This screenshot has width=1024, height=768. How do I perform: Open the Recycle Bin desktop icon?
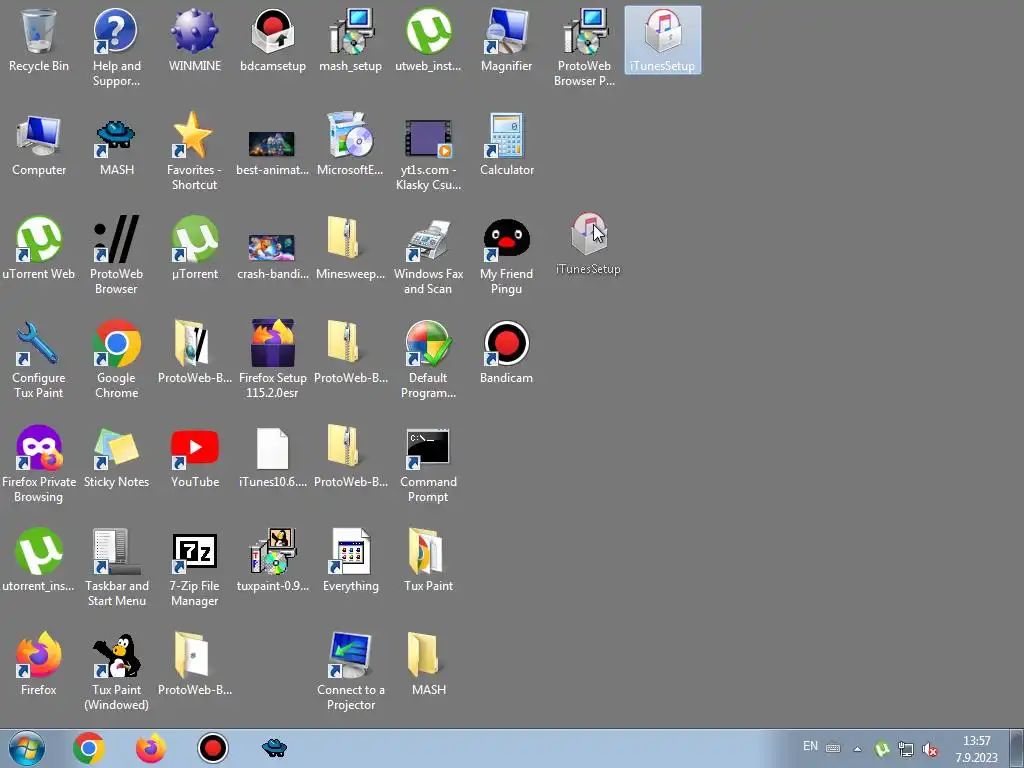click(39, 39)
